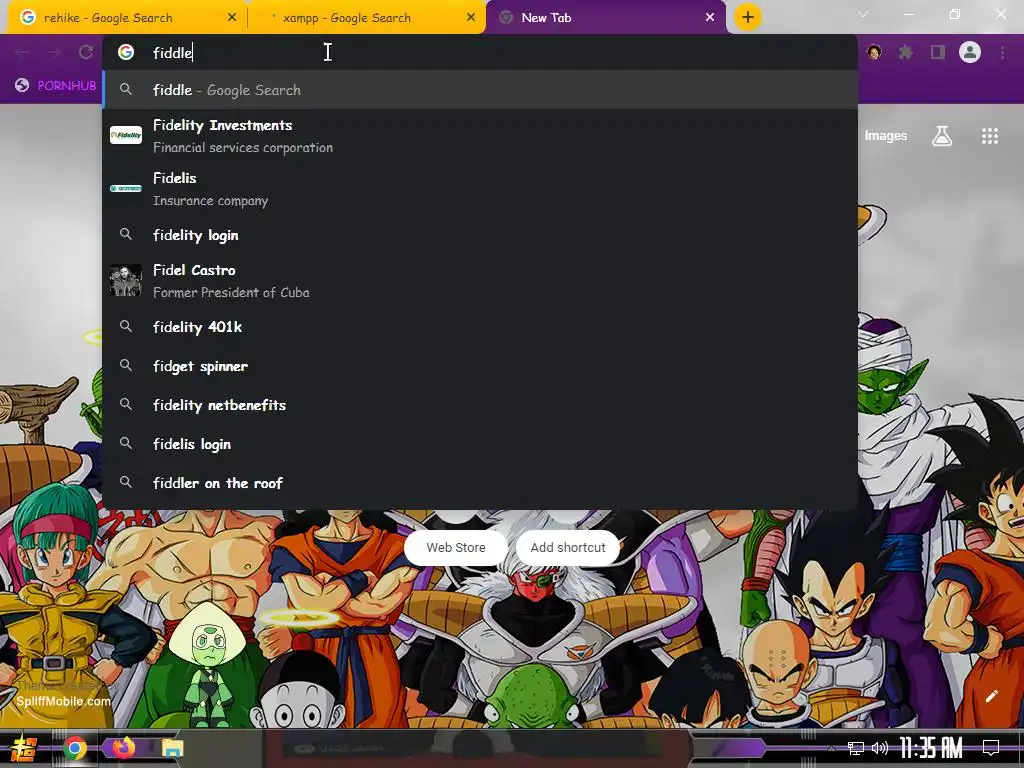Open the Search Labs flask icon
Image resolution: width=1024 pixels, height=768 pixels.
tap(942, 136)
